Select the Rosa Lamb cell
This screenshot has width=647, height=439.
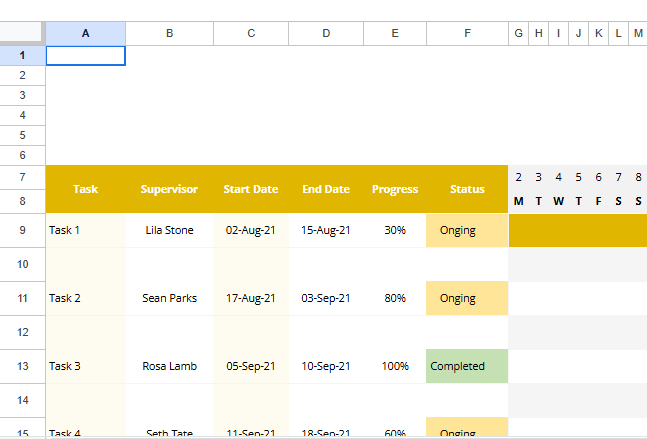[x=169, y=366]
